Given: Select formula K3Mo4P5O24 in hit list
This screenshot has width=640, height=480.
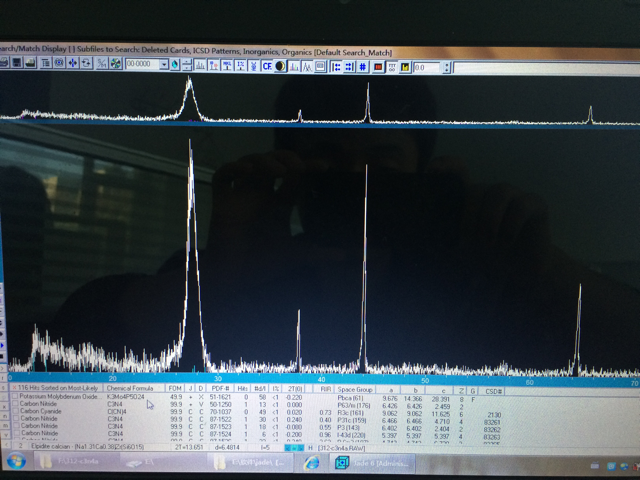Looking at the screenshot, I should click(x=126, y=396).
